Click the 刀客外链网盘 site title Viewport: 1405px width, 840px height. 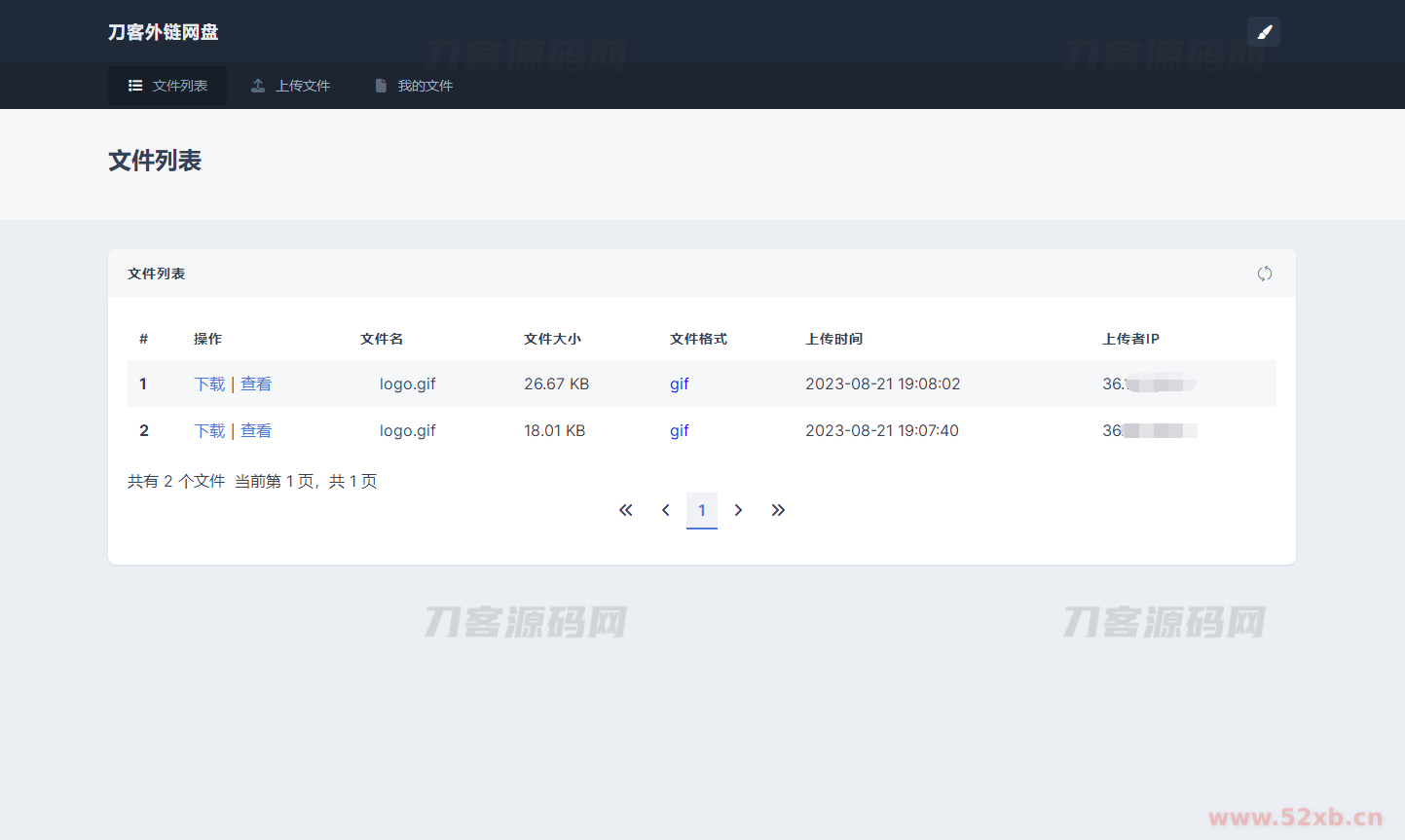click(x=163, y=32)
